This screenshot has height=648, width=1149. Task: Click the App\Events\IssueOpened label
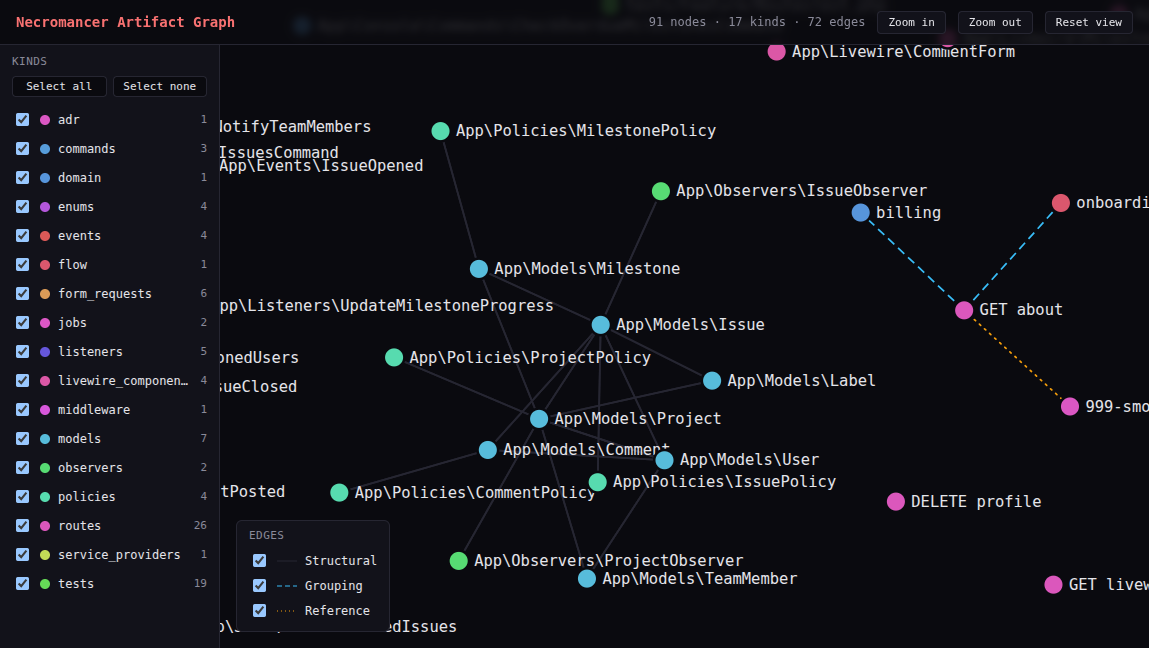pos(321,166)
